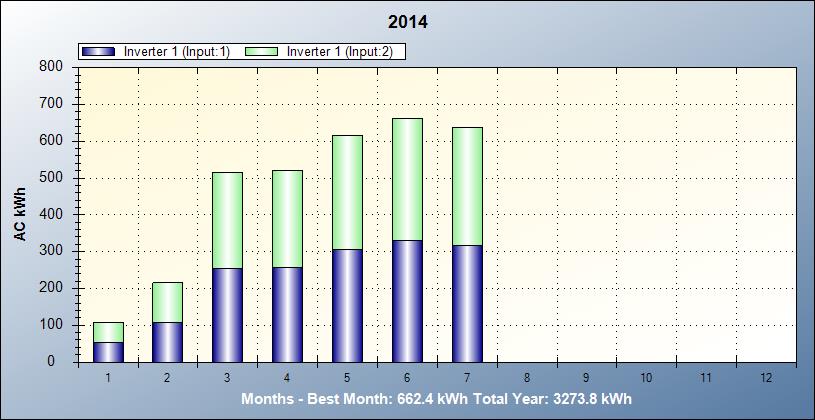The width and height of the screenshot is (815, 420).
Task: Click the 800 label on the Y axis
Action: (51, 66)
